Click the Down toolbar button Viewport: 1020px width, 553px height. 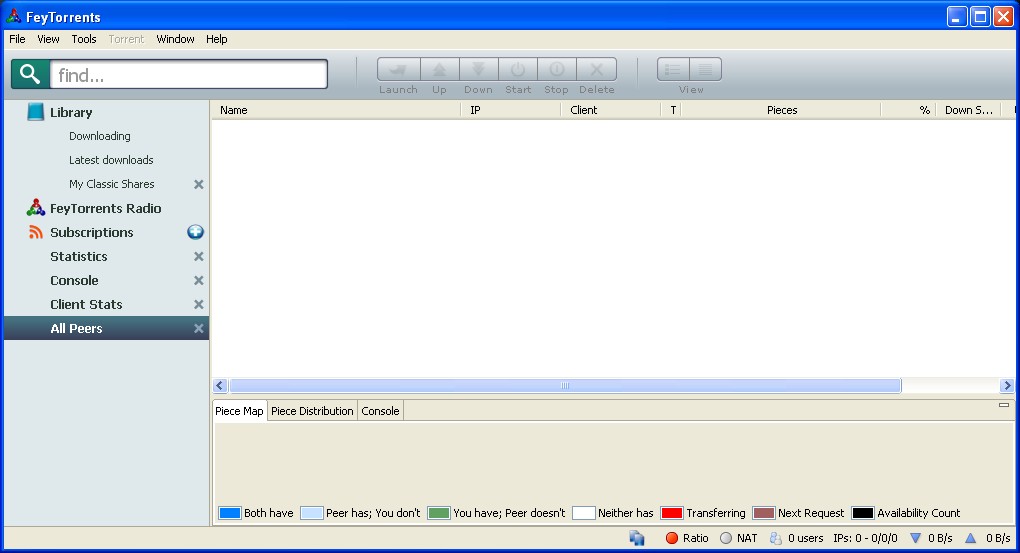tap(479, 69)
